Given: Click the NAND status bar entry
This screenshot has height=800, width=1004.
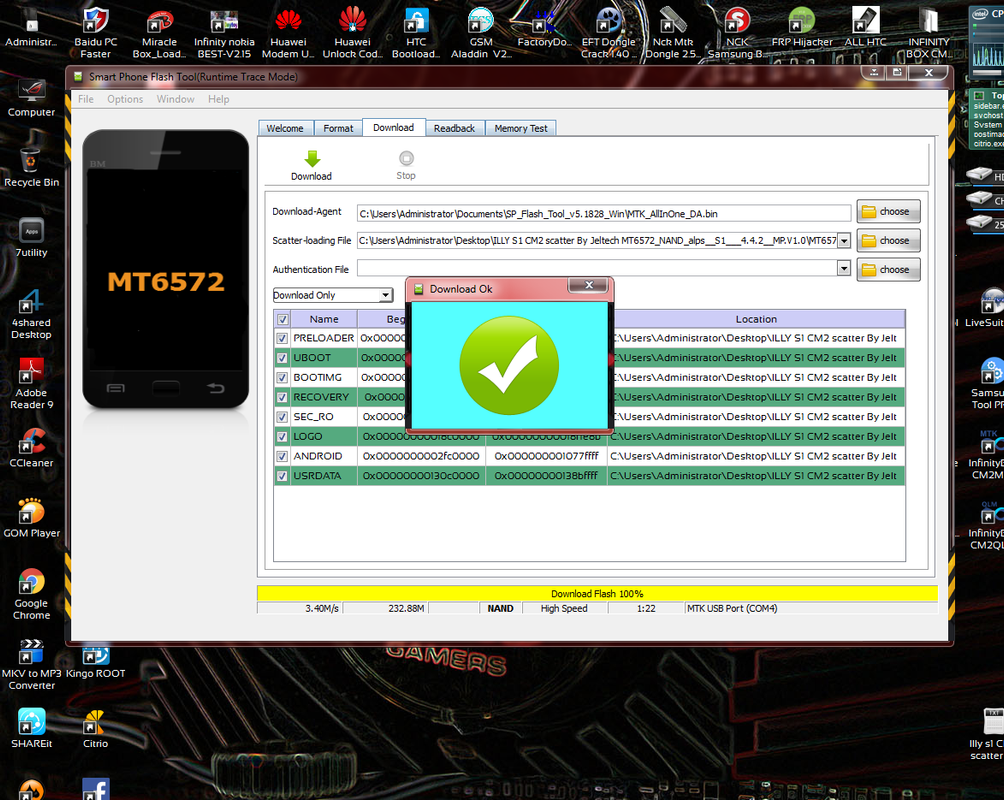Looking at the screenshot, I should coord(500,608).
